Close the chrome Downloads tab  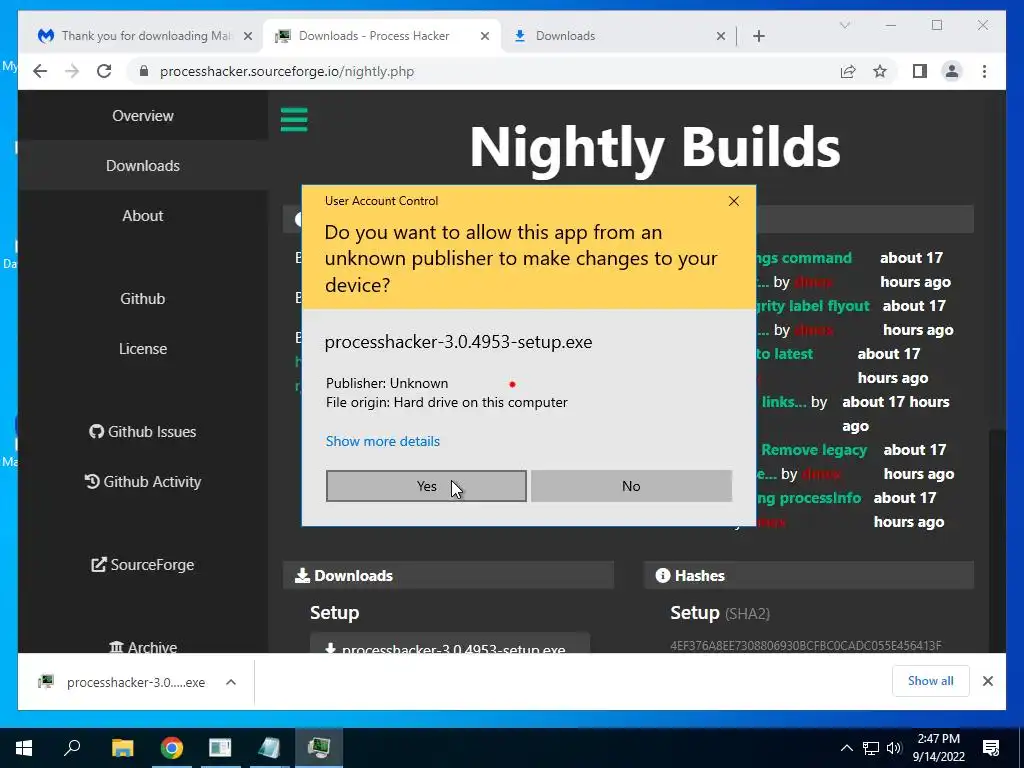(x=720, y=36)
